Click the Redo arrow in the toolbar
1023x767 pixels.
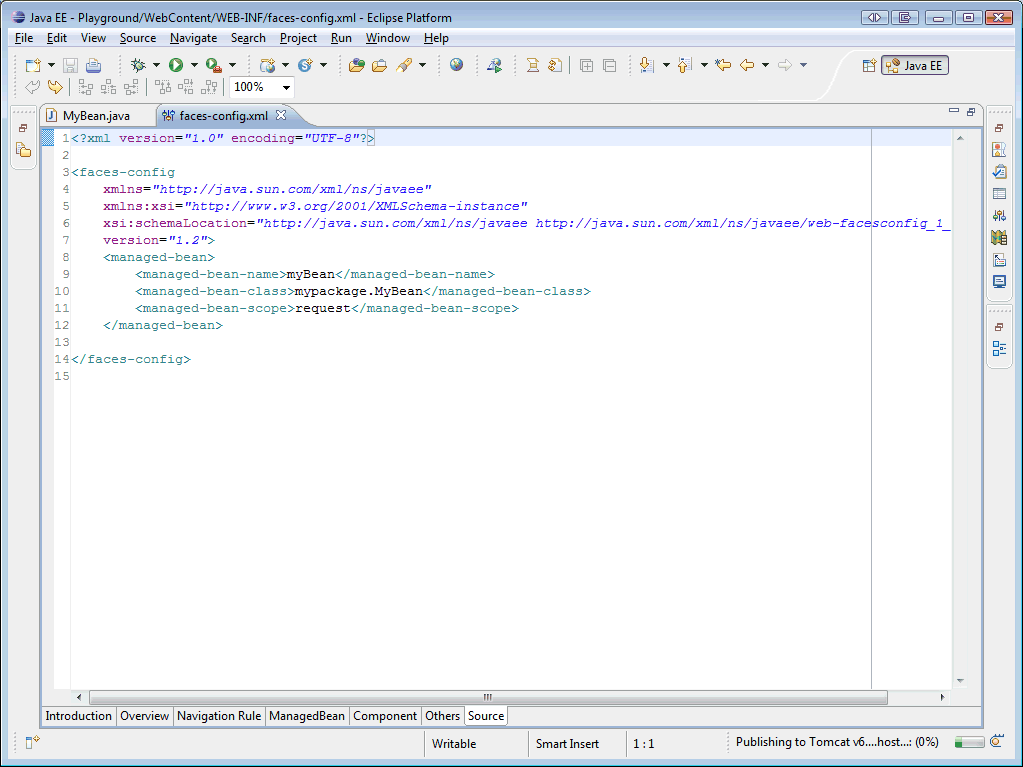coord(55,87)
